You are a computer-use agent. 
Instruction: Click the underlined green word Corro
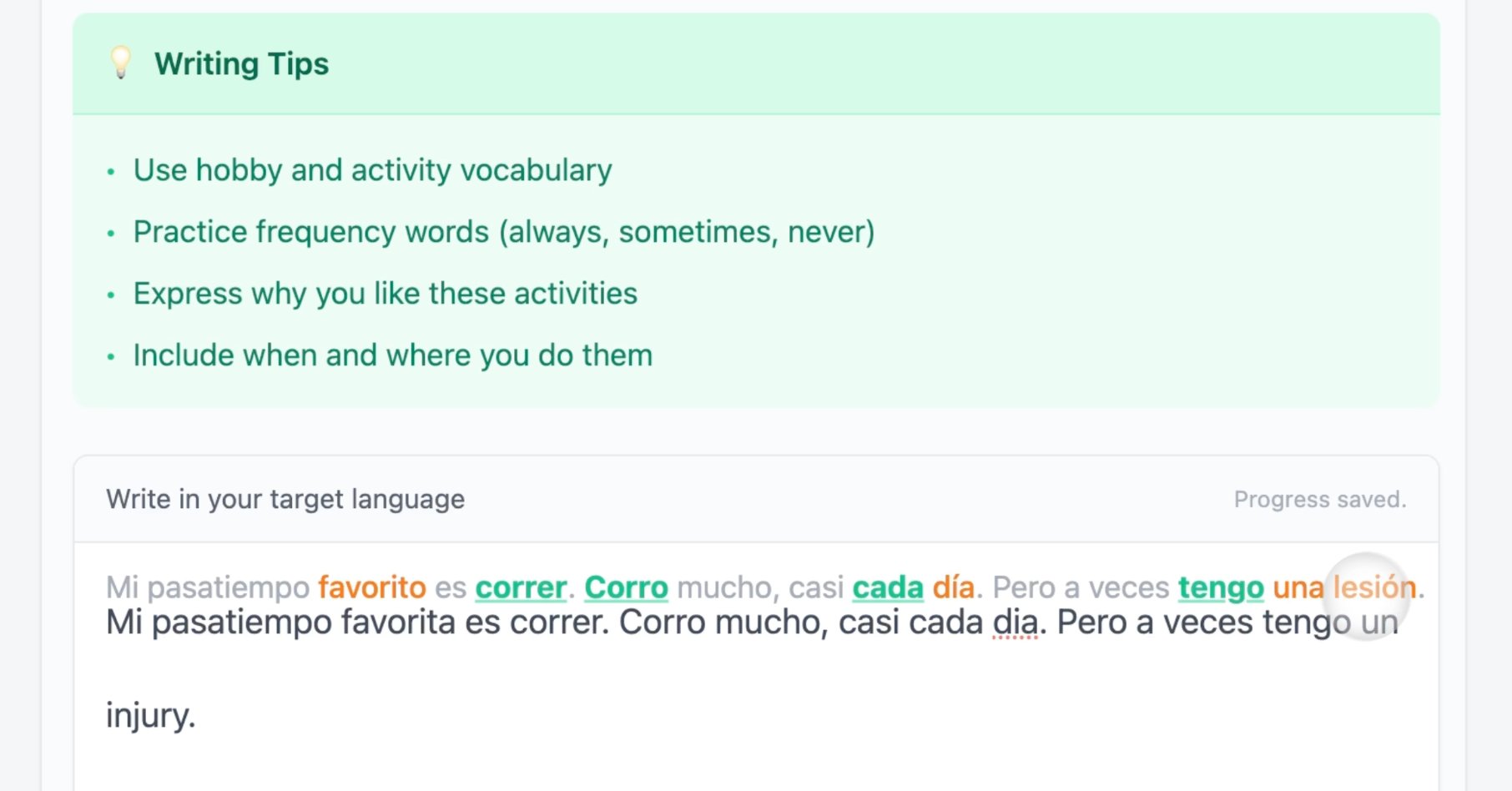(626, 587)
